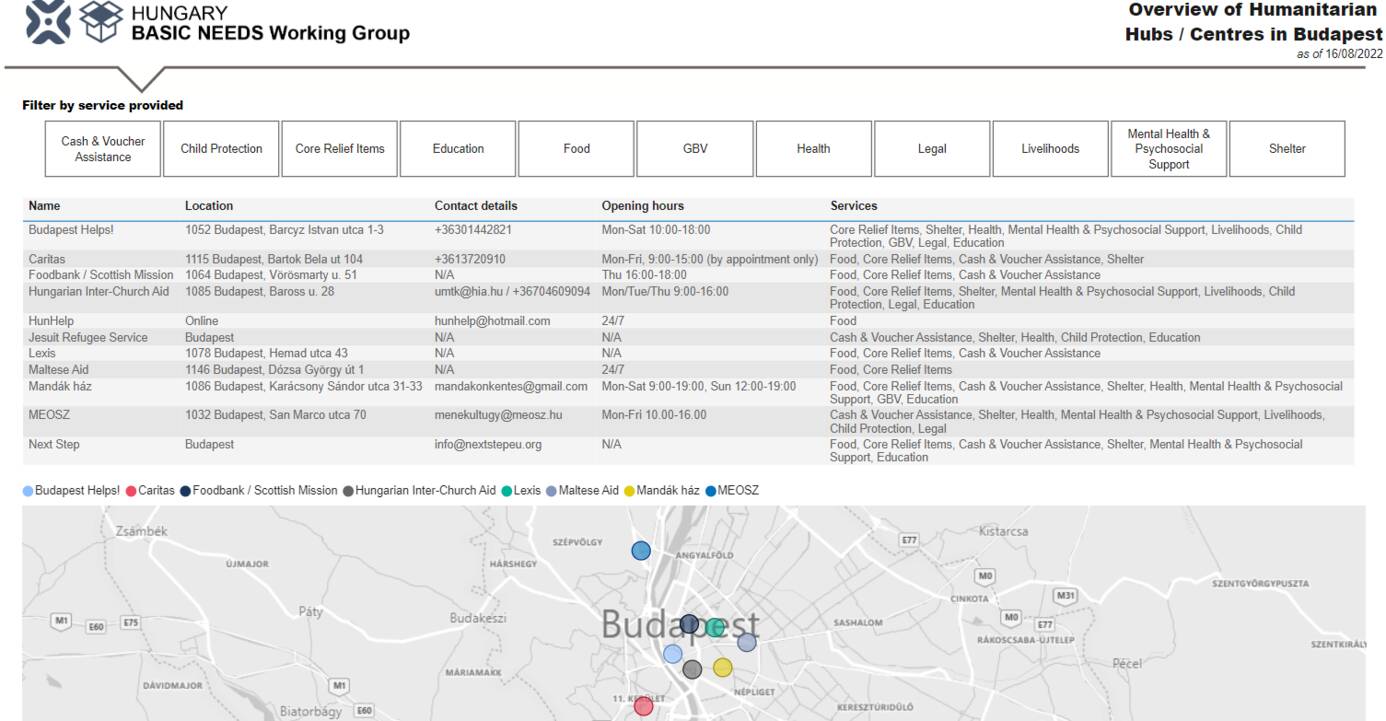
Task: Choose the GBV service filter
Action: 695,149
